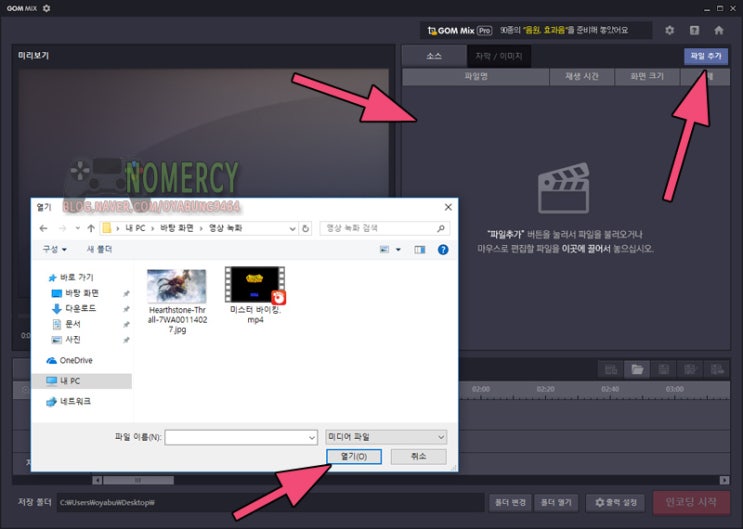743x529 pixels.
Task: Click the last project export icon above timeline
Action: coord(716,369)
